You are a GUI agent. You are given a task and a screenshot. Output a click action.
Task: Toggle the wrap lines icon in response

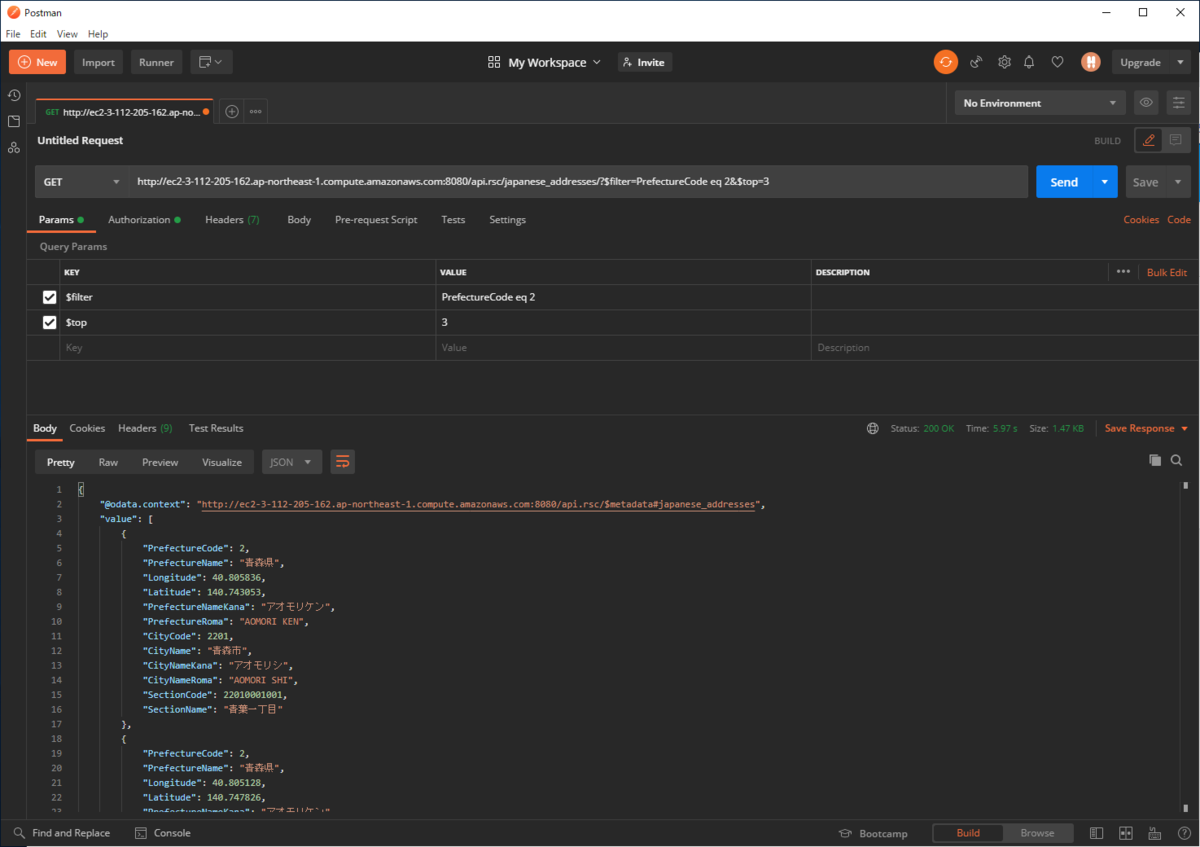coord(343,462)
